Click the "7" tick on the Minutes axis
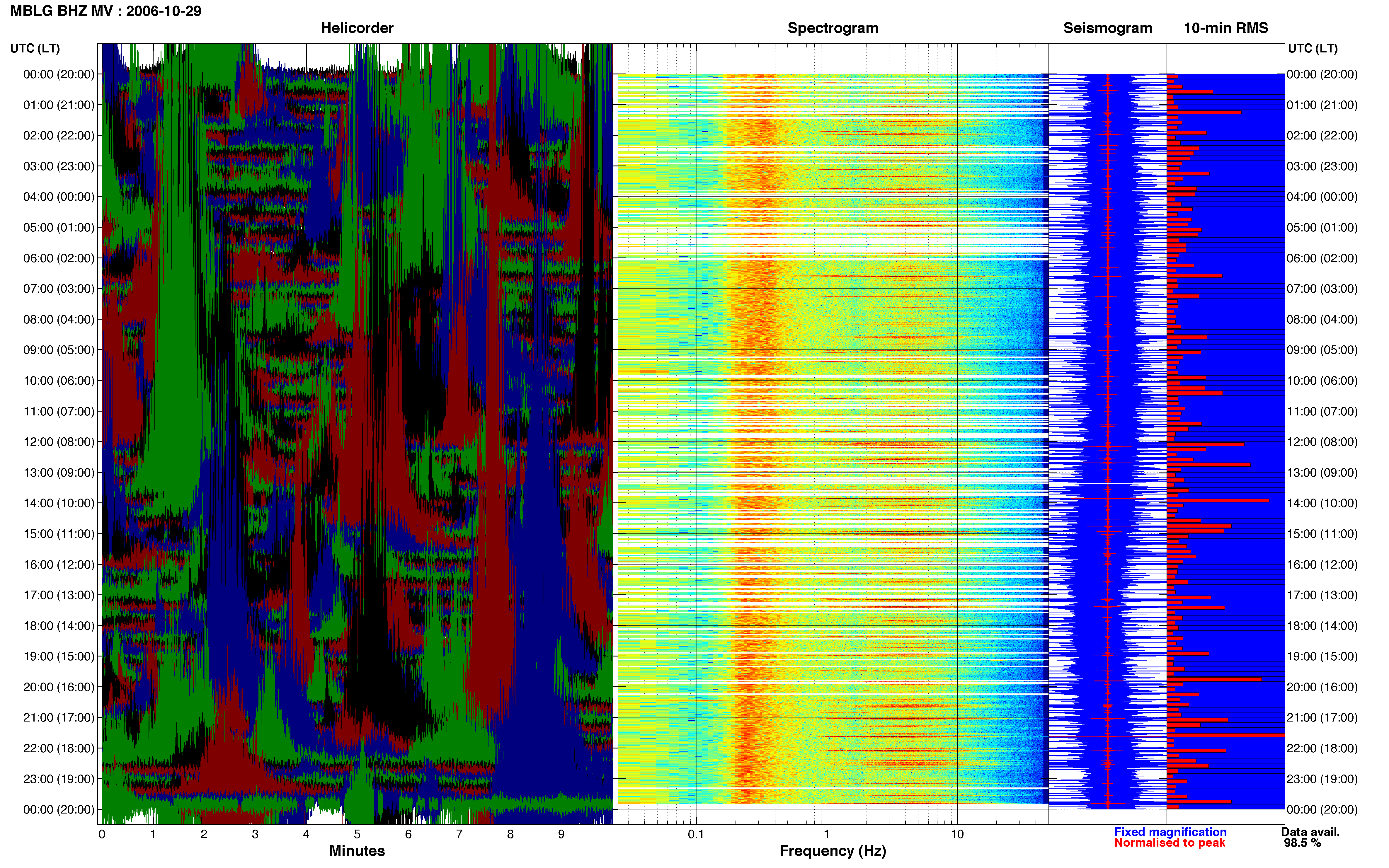Image resolution: width=1389 pixels, height=868 pixels. pyautogui.click(x=459, y=834)
